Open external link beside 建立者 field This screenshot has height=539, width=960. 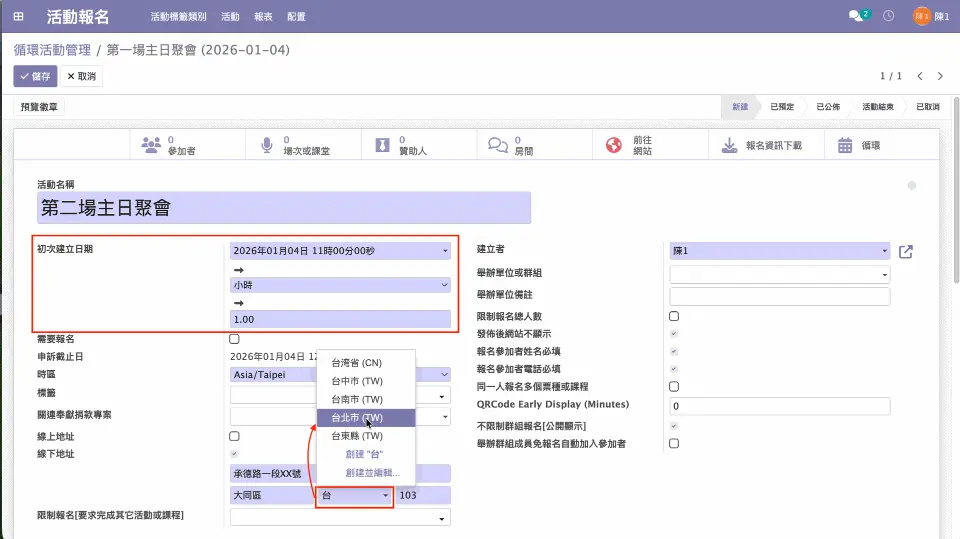pyautogui.click(x=906, y=252)
